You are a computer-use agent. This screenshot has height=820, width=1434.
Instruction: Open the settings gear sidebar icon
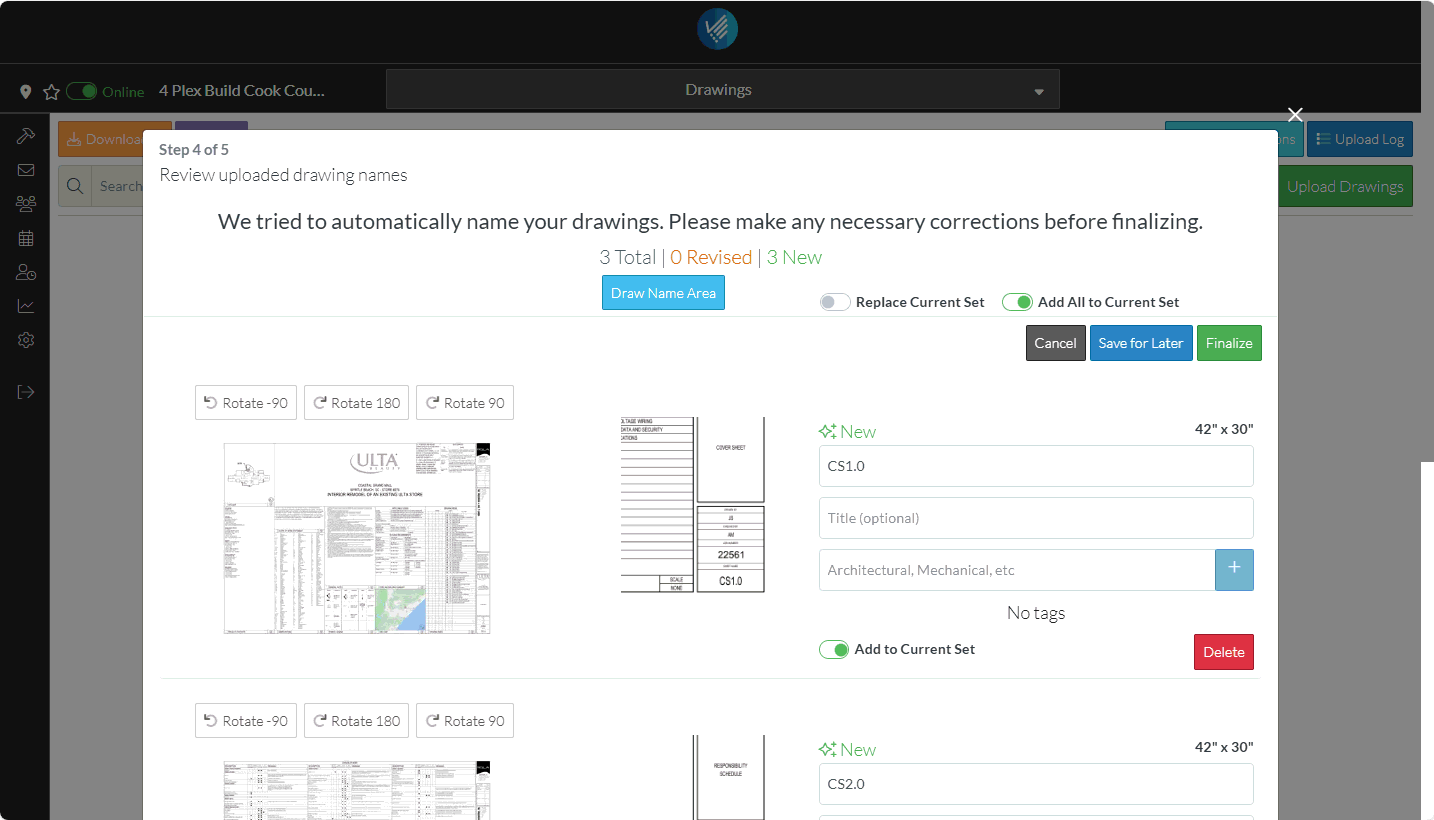26,340
